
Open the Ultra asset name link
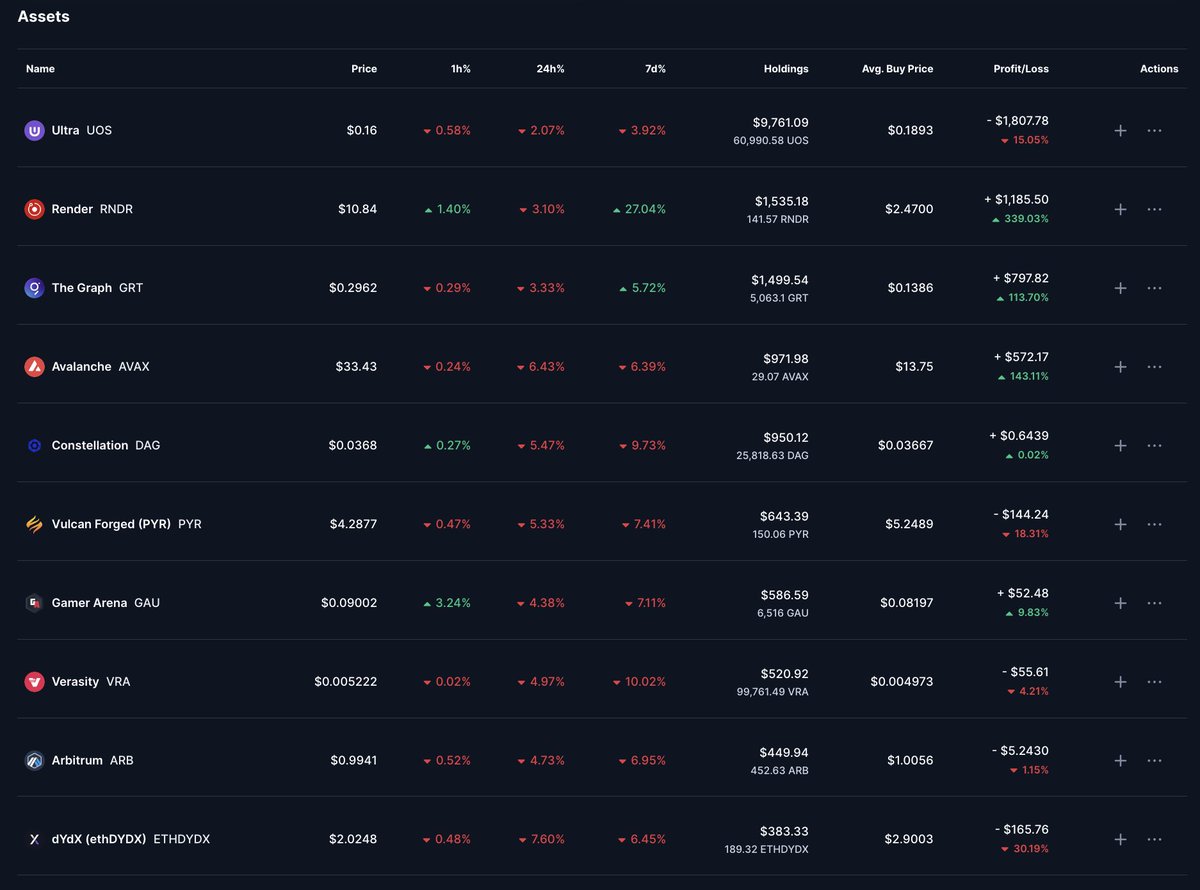tap(65, 130)
